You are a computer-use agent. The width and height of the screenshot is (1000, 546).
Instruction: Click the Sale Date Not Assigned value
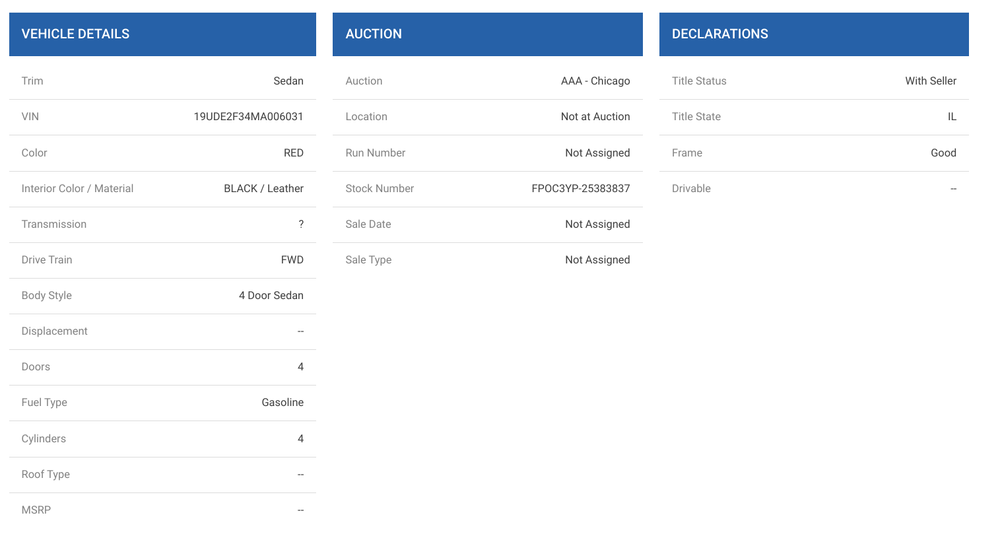pyautogui.click(x=598, y=225)
